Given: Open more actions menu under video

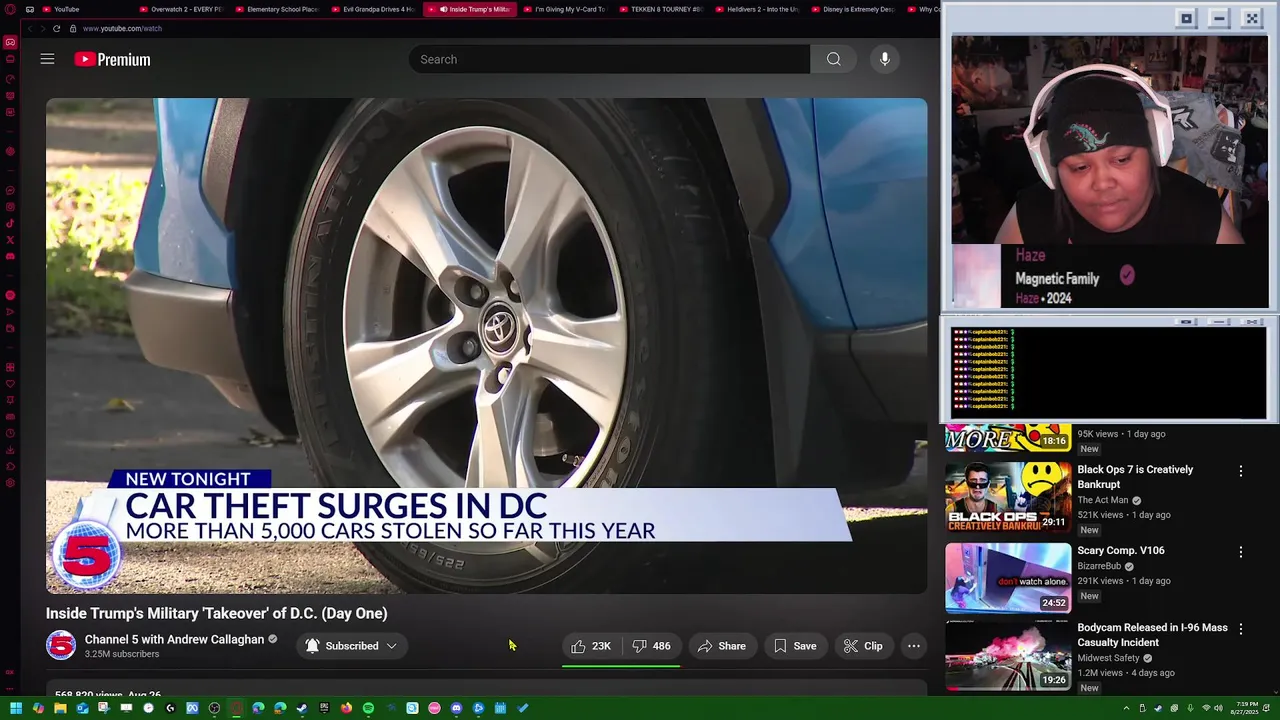Looking at the screenshot, I should [913, 646].
